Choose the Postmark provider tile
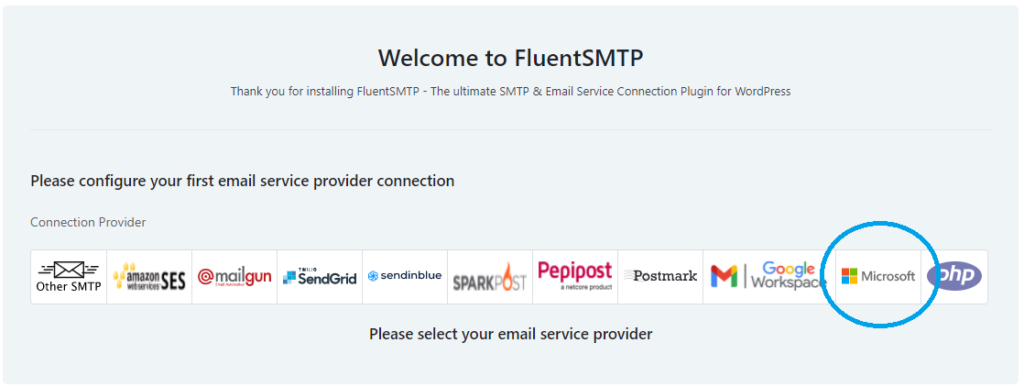 click(660, 277)
